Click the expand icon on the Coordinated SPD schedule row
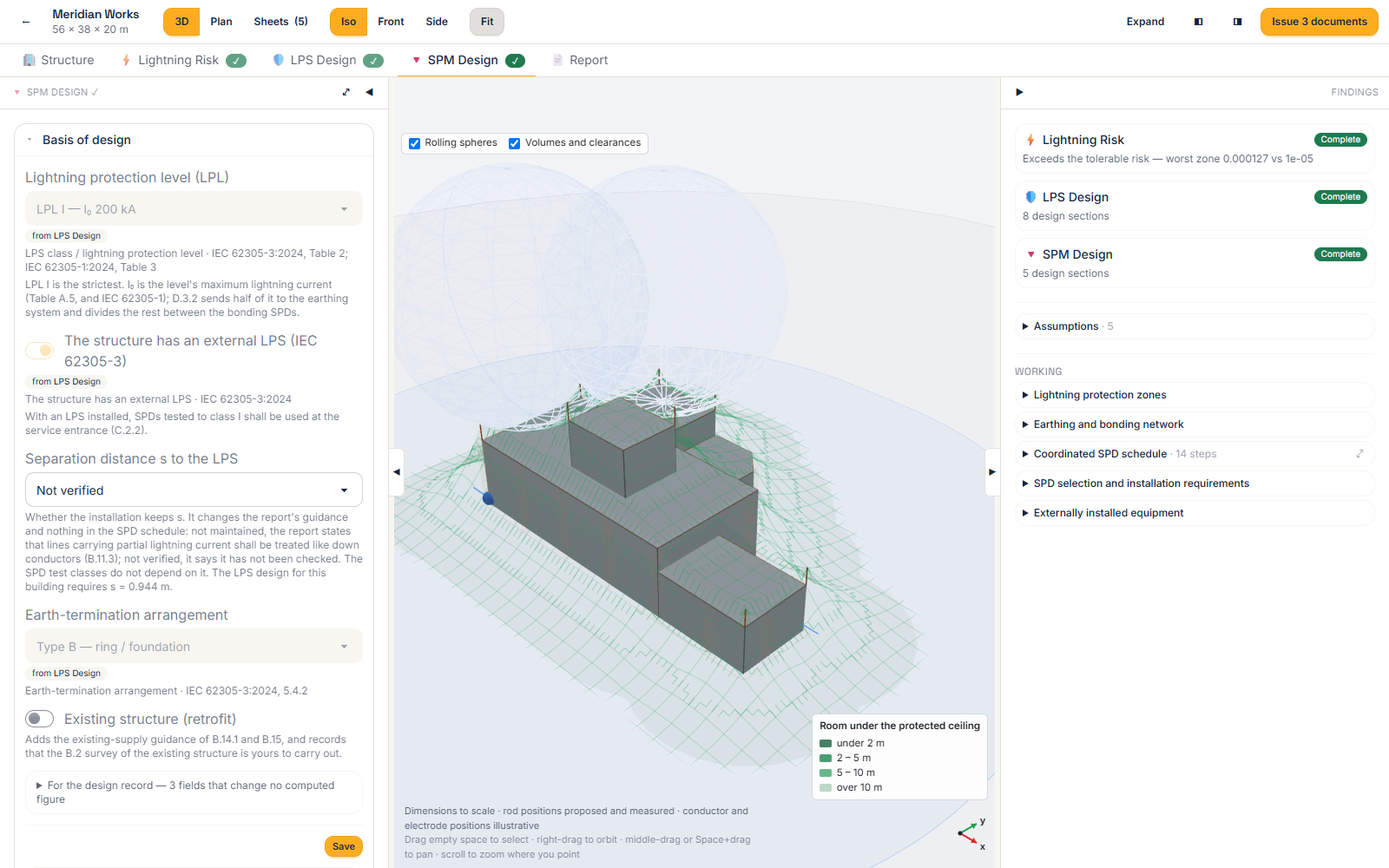Screen dimensions: 1389x868 1359,454
